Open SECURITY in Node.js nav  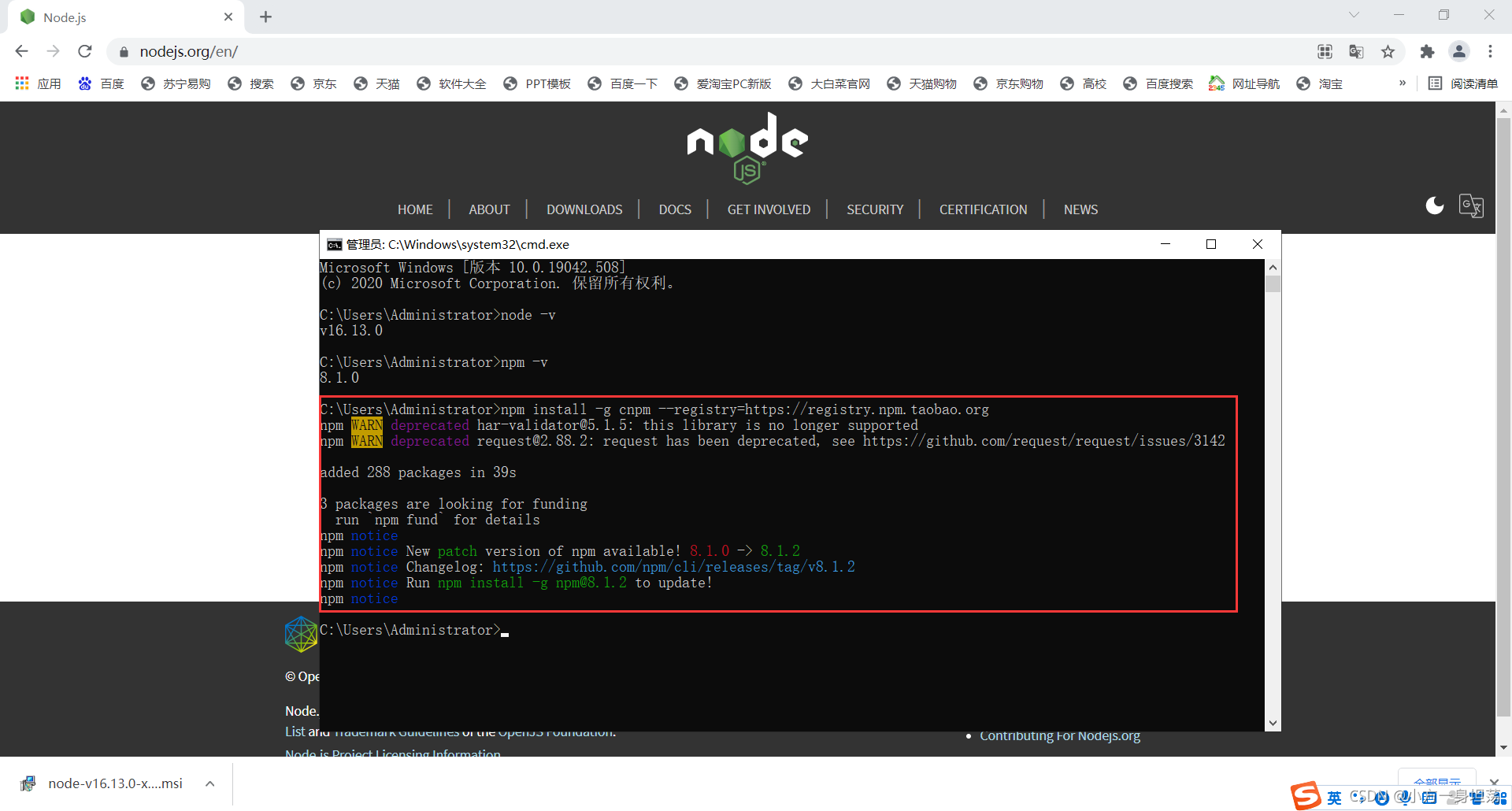[875, 209]
